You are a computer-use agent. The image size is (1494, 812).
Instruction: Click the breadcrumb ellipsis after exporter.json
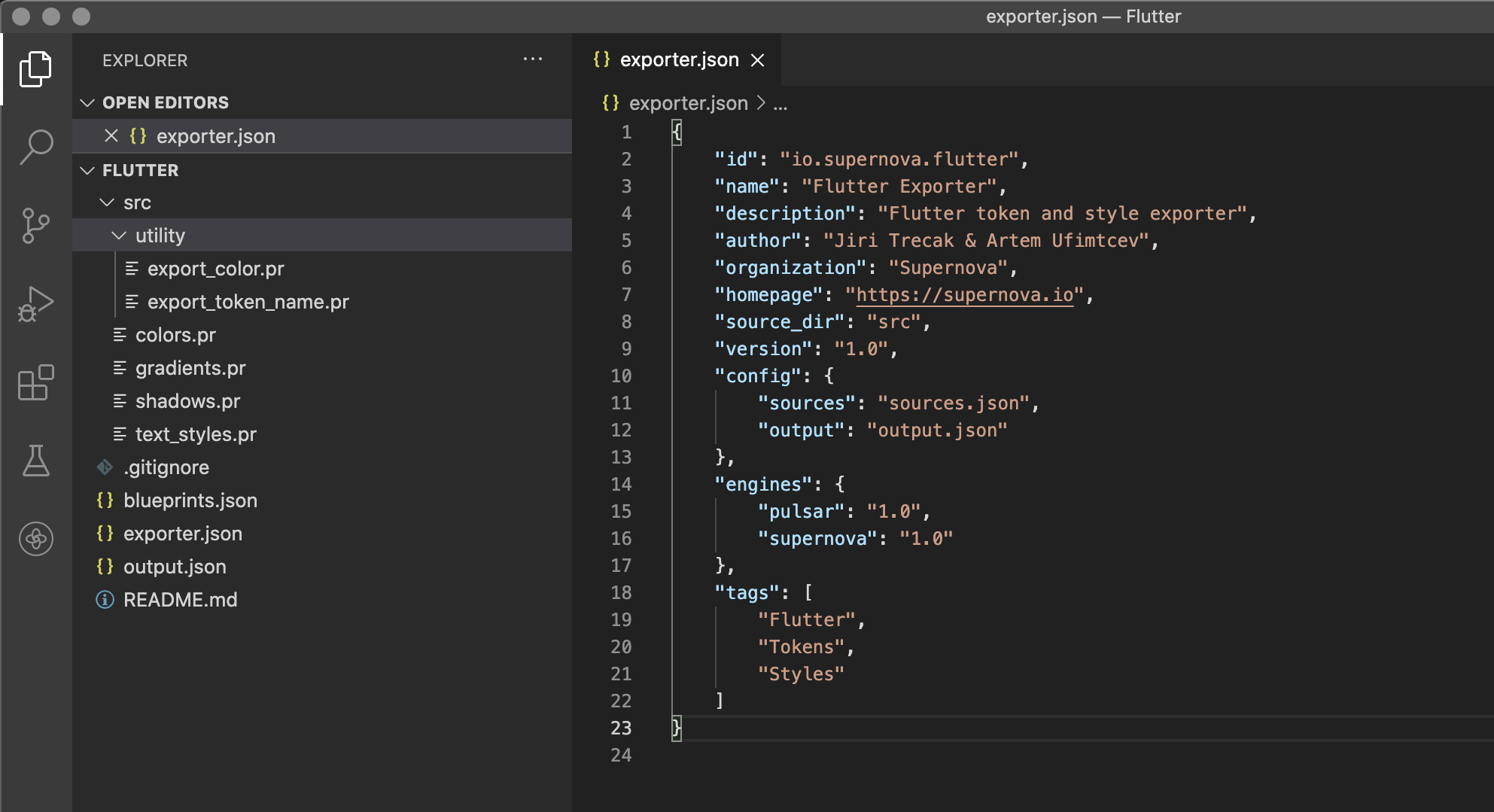point(780,104)
